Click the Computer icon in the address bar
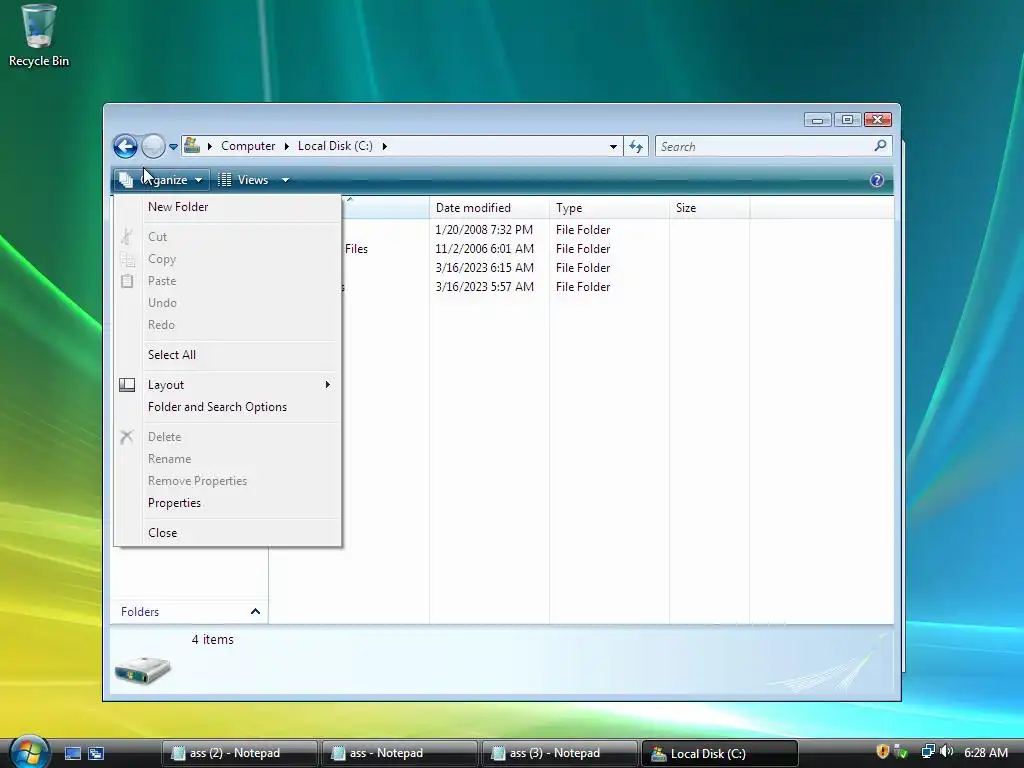 coord(192,145)
